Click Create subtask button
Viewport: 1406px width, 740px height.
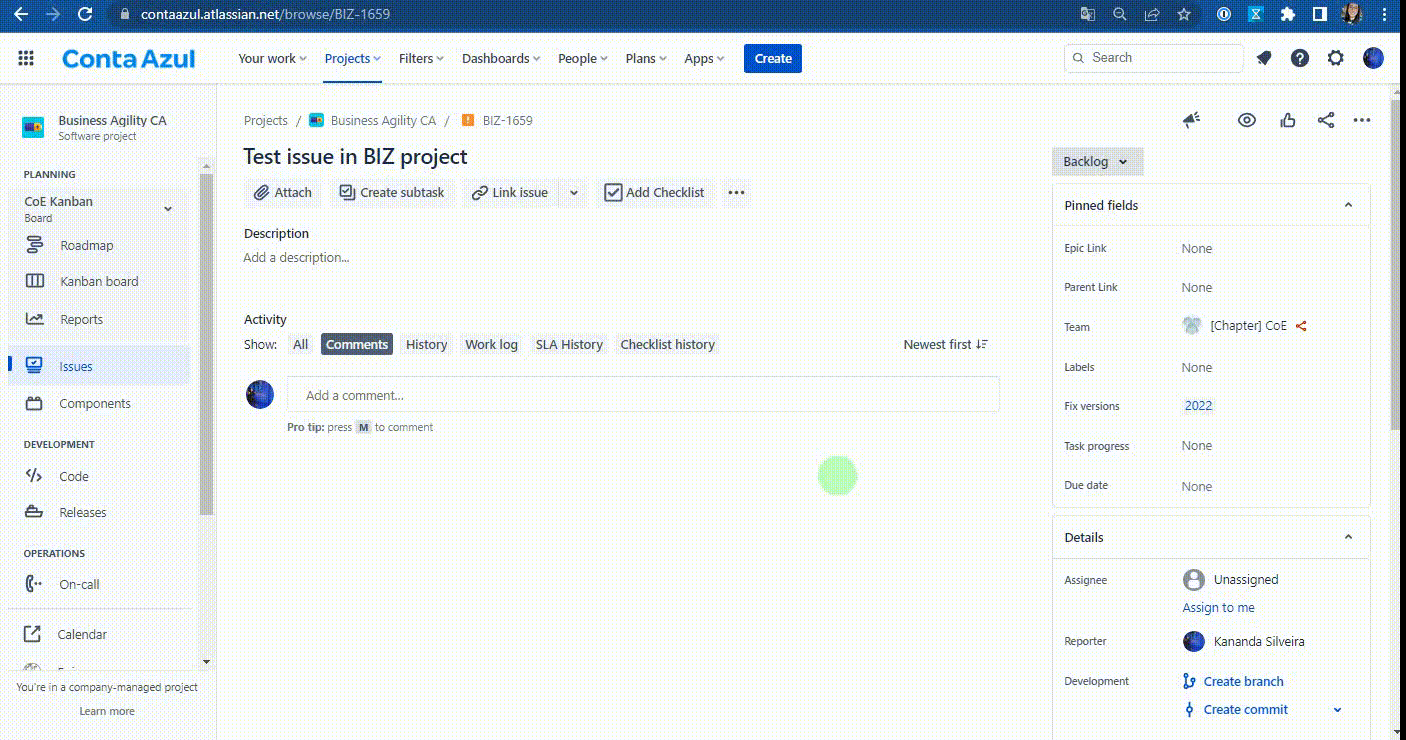392,192
